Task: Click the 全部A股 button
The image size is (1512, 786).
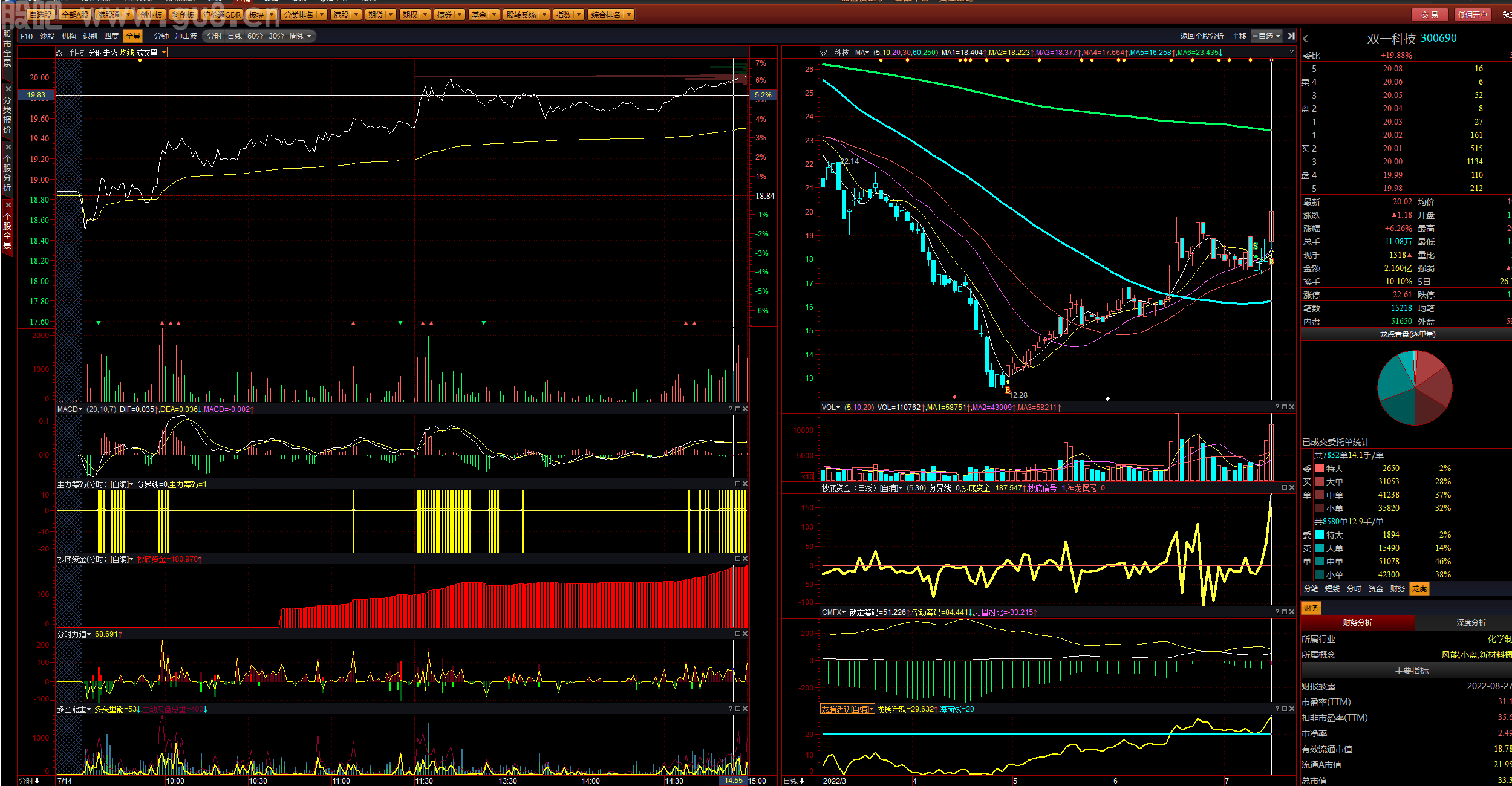Action: click(x=76, y=15)
